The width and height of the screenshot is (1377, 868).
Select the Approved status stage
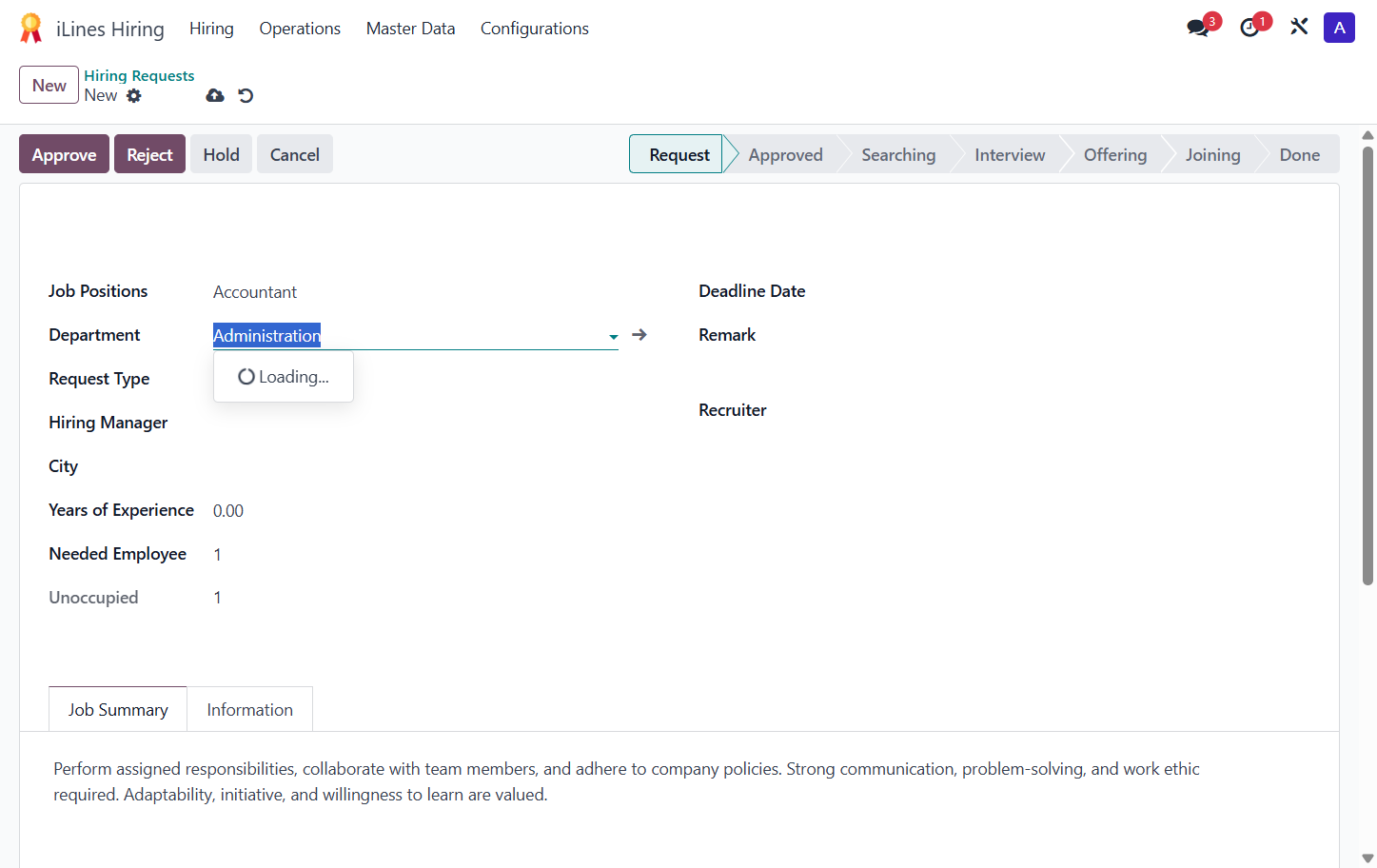tap(785, 154)
